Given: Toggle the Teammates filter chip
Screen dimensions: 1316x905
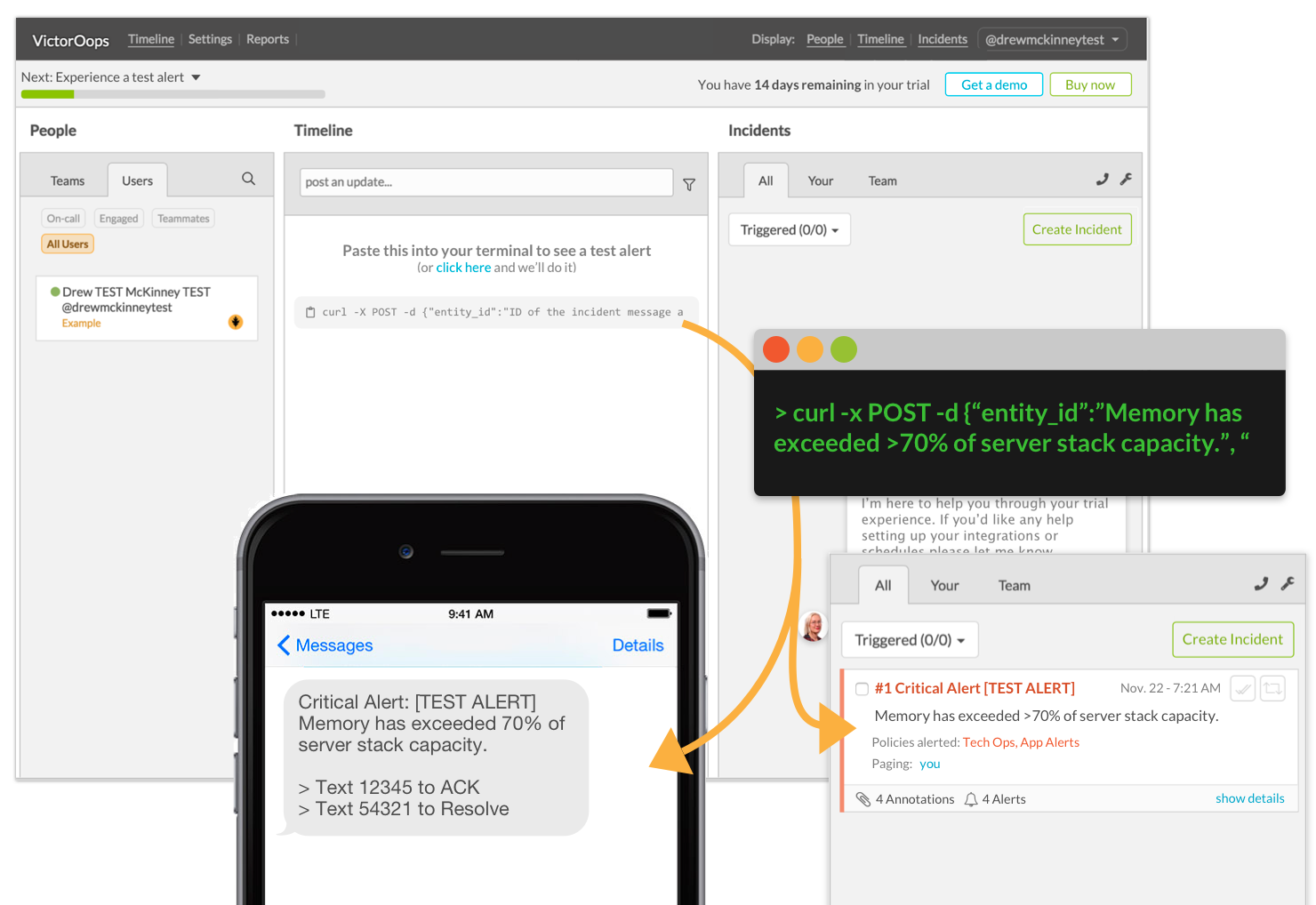Looking at the screenshot, I should point(183,219).
